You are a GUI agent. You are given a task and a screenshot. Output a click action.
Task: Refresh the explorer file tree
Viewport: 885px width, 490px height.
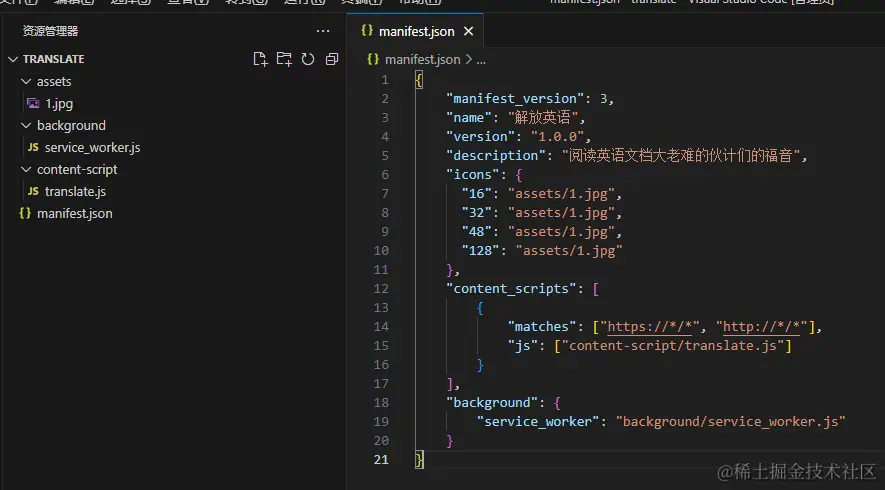308,59
